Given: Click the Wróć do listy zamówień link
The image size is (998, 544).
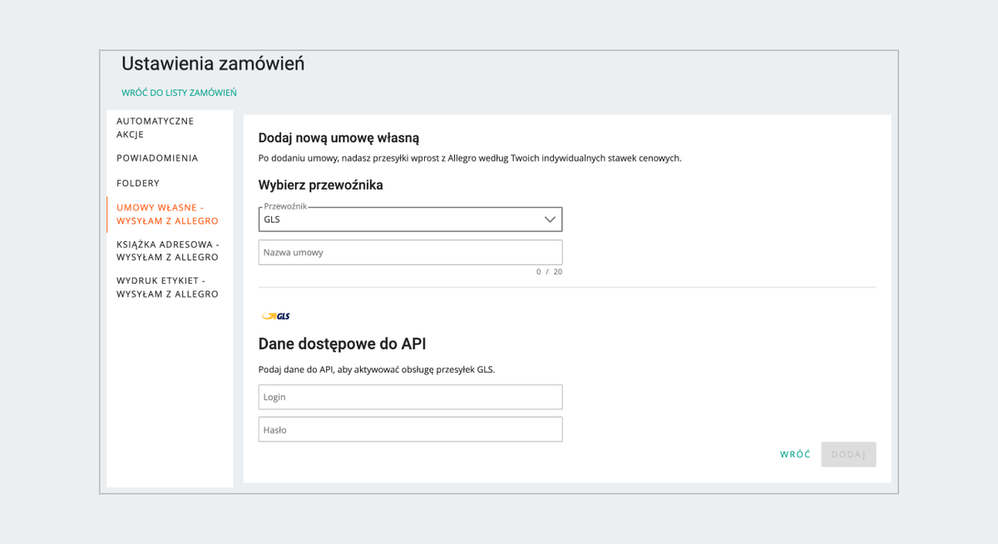Looking at the screenshot, I should (179, 93).
